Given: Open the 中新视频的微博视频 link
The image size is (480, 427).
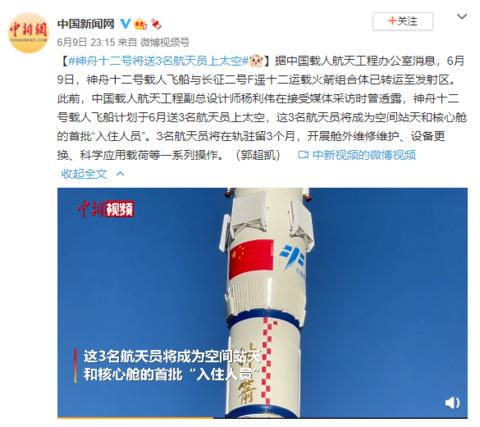Looking at the screenshot, I should click(364, 155).
